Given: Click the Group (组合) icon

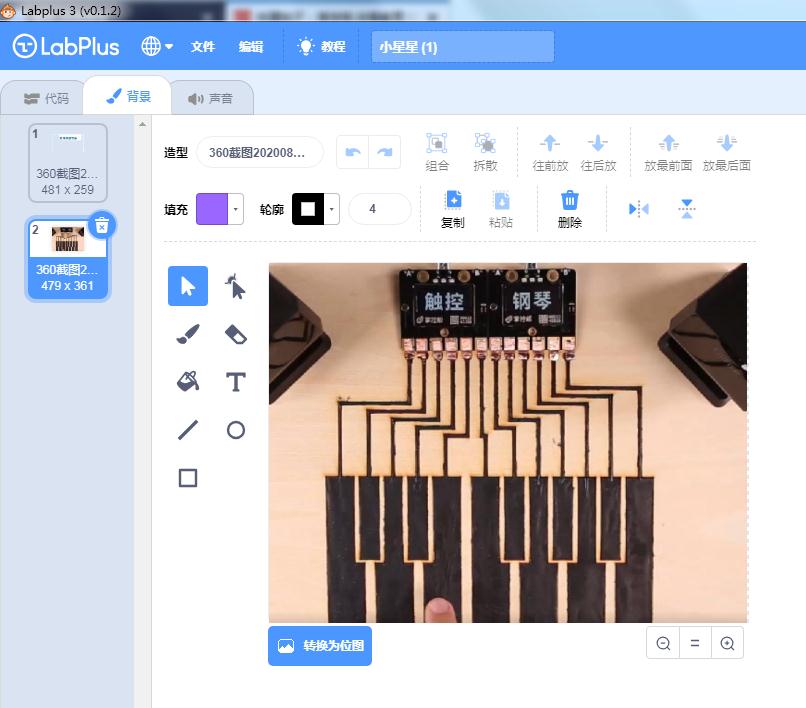Looking at the screenshot, I should 437,152.
